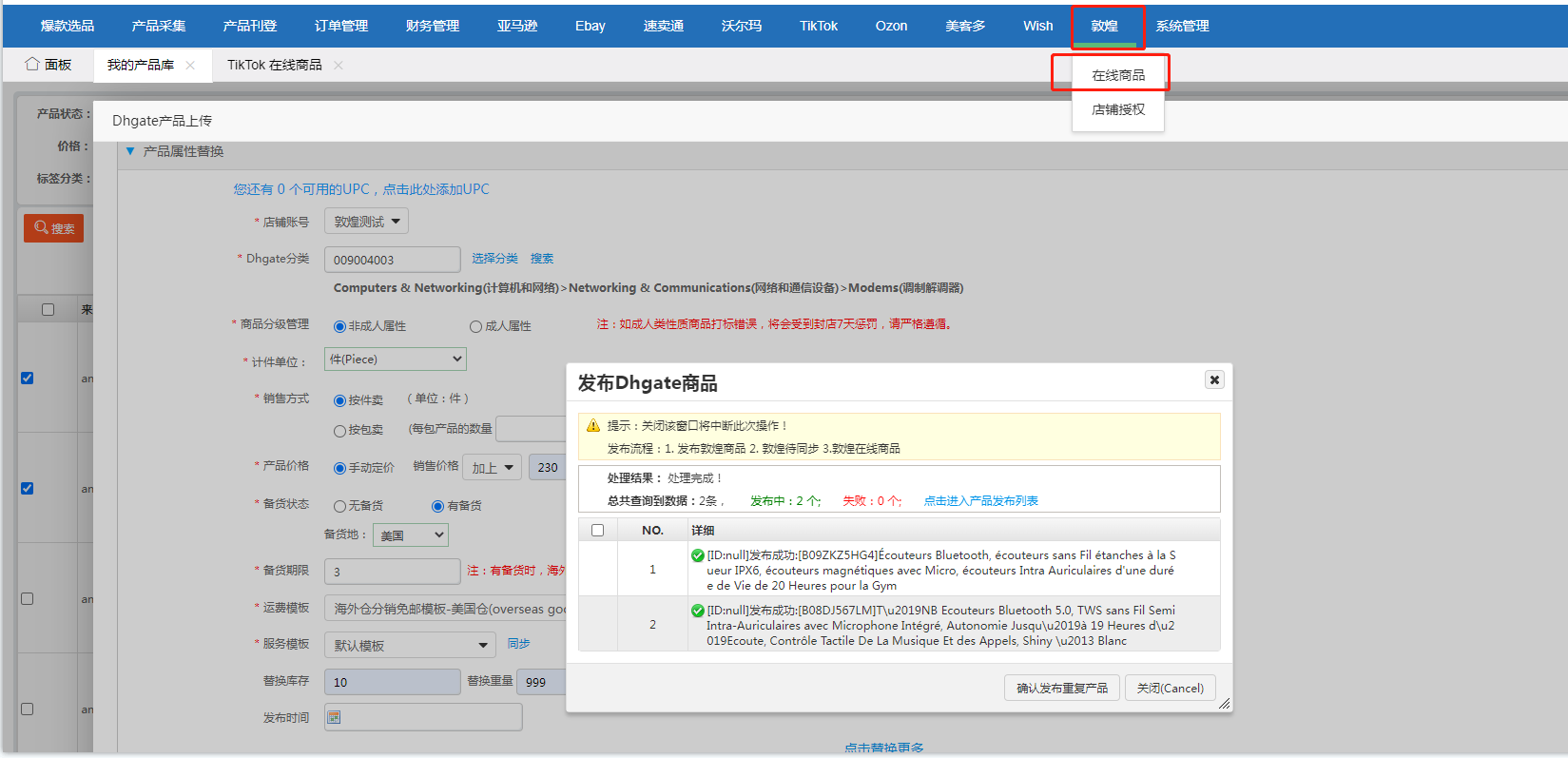Click the 关闭(Cancel) button
Screen dimensions: 1568x758
(x=1171, y=688)
